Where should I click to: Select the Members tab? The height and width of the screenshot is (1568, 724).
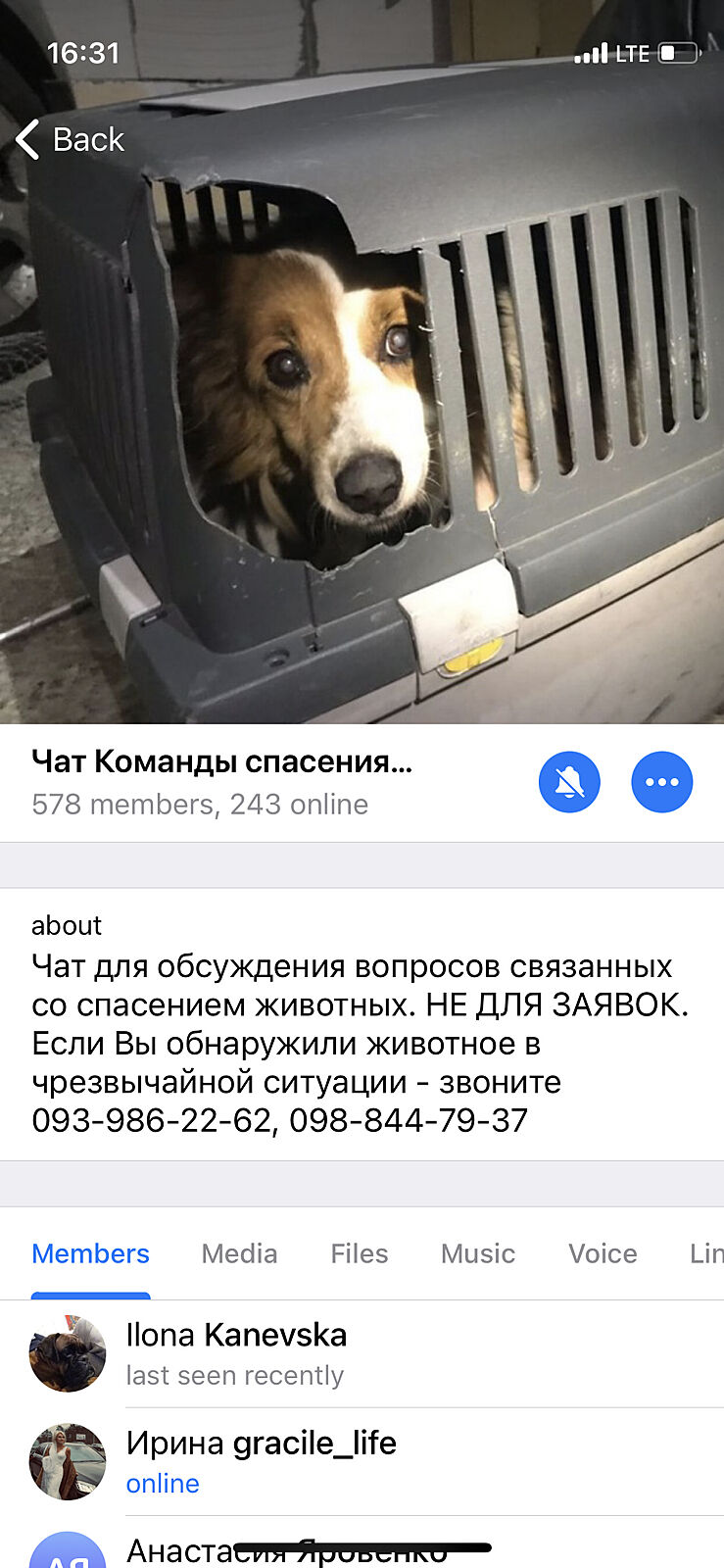90,1253
